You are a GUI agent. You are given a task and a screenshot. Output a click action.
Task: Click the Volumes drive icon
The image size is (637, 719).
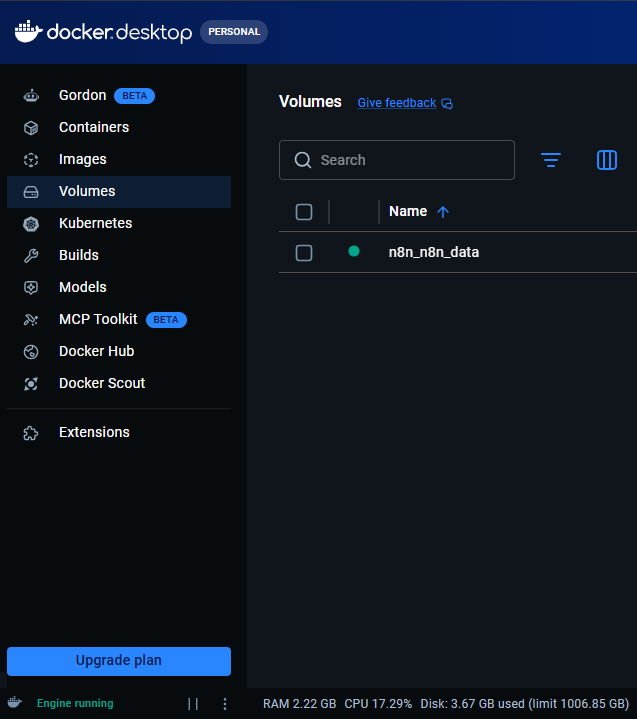pyautogui.click(x=31, y=192)
